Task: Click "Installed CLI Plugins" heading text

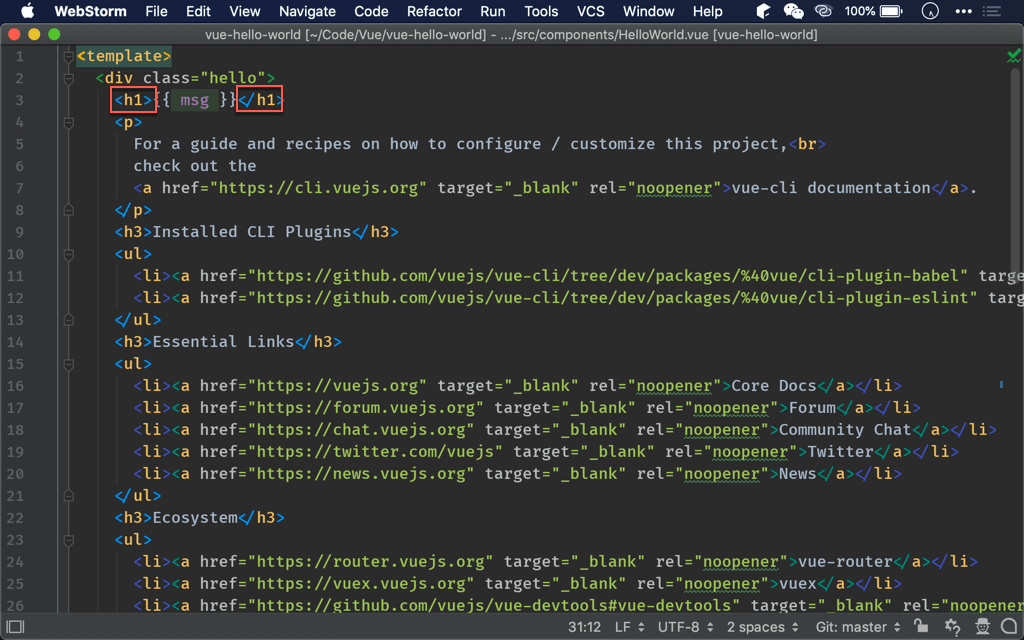Action: coord(251,232)
